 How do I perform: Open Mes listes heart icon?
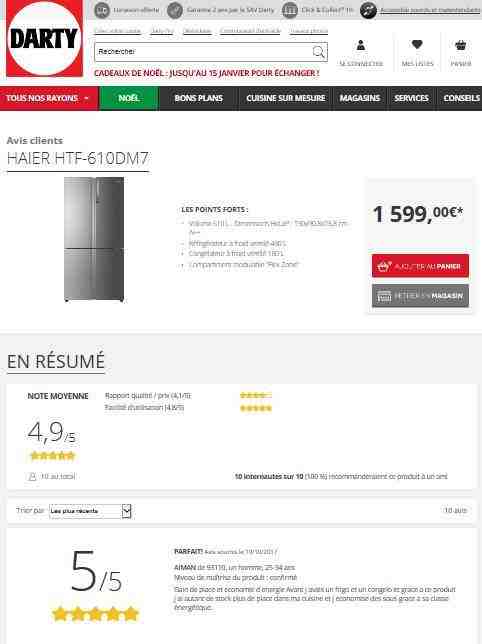coord(417,44)
